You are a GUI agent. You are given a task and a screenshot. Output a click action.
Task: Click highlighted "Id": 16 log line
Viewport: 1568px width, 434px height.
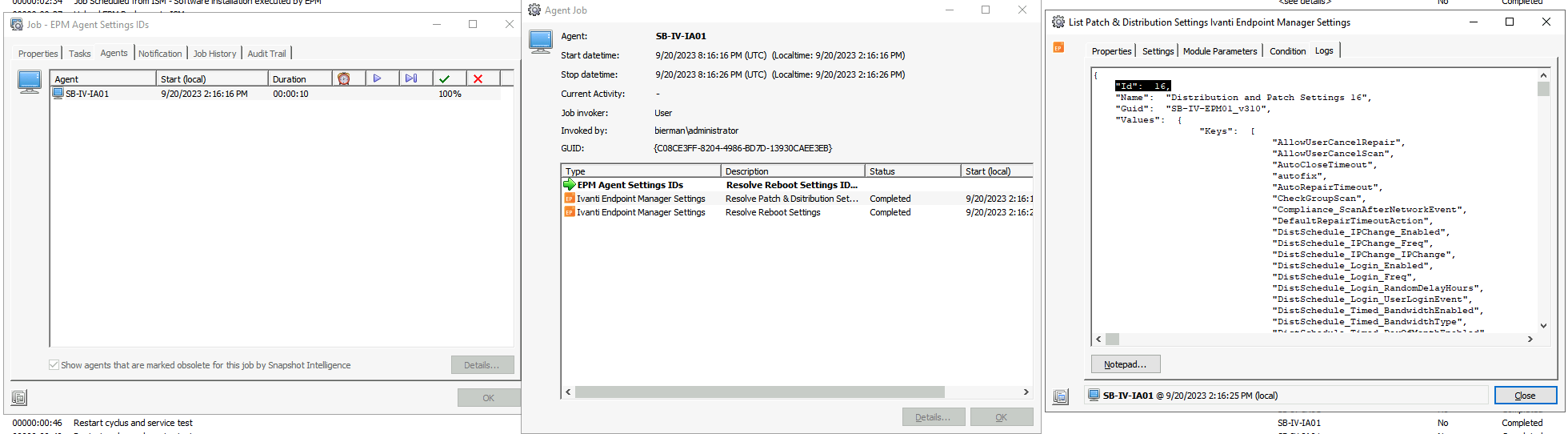click(1143, 86)
